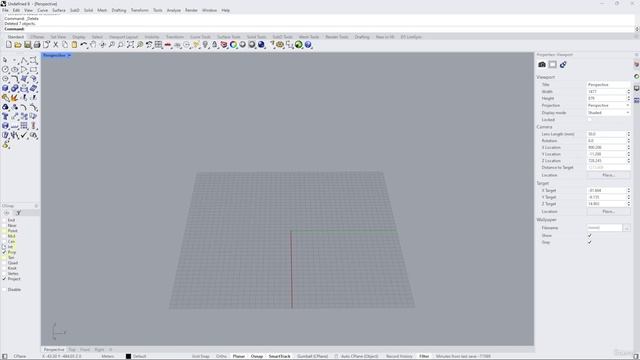Switch to the Surface Tools toolbar tab
This screenshot has height=360, width=640.
point(229,37)
